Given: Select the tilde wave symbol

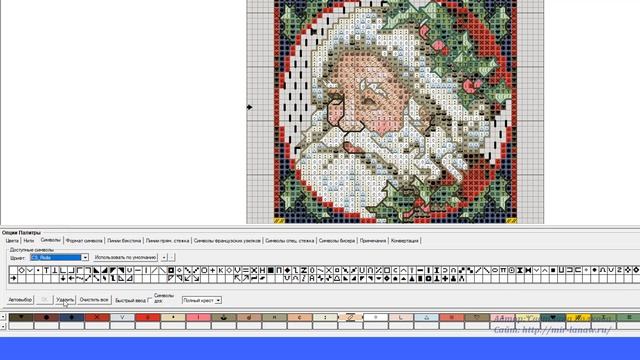Looking at the screenshot, I should (80, 278).
